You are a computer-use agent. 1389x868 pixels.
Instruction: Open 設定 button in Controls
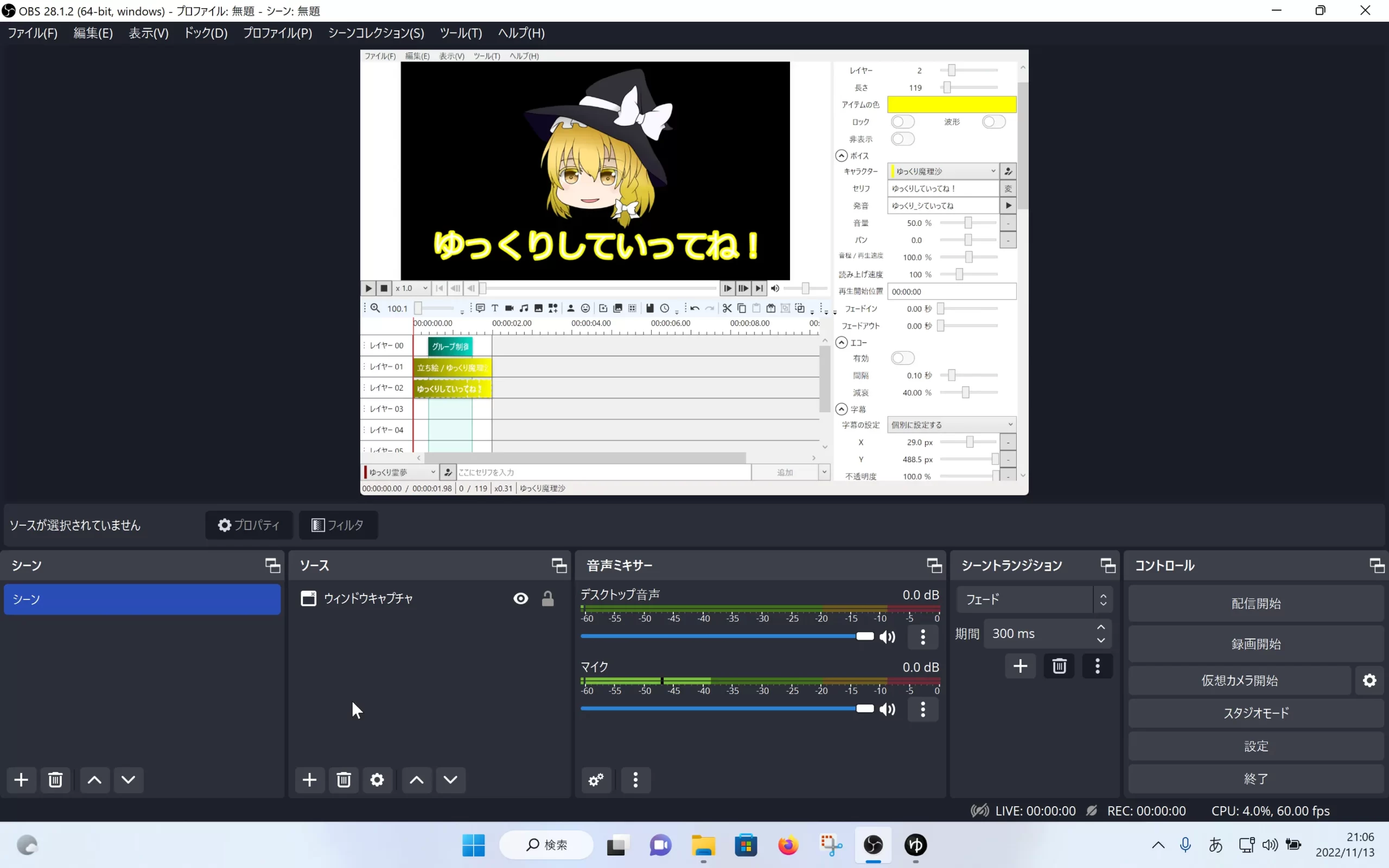(x=1256, y=746)
